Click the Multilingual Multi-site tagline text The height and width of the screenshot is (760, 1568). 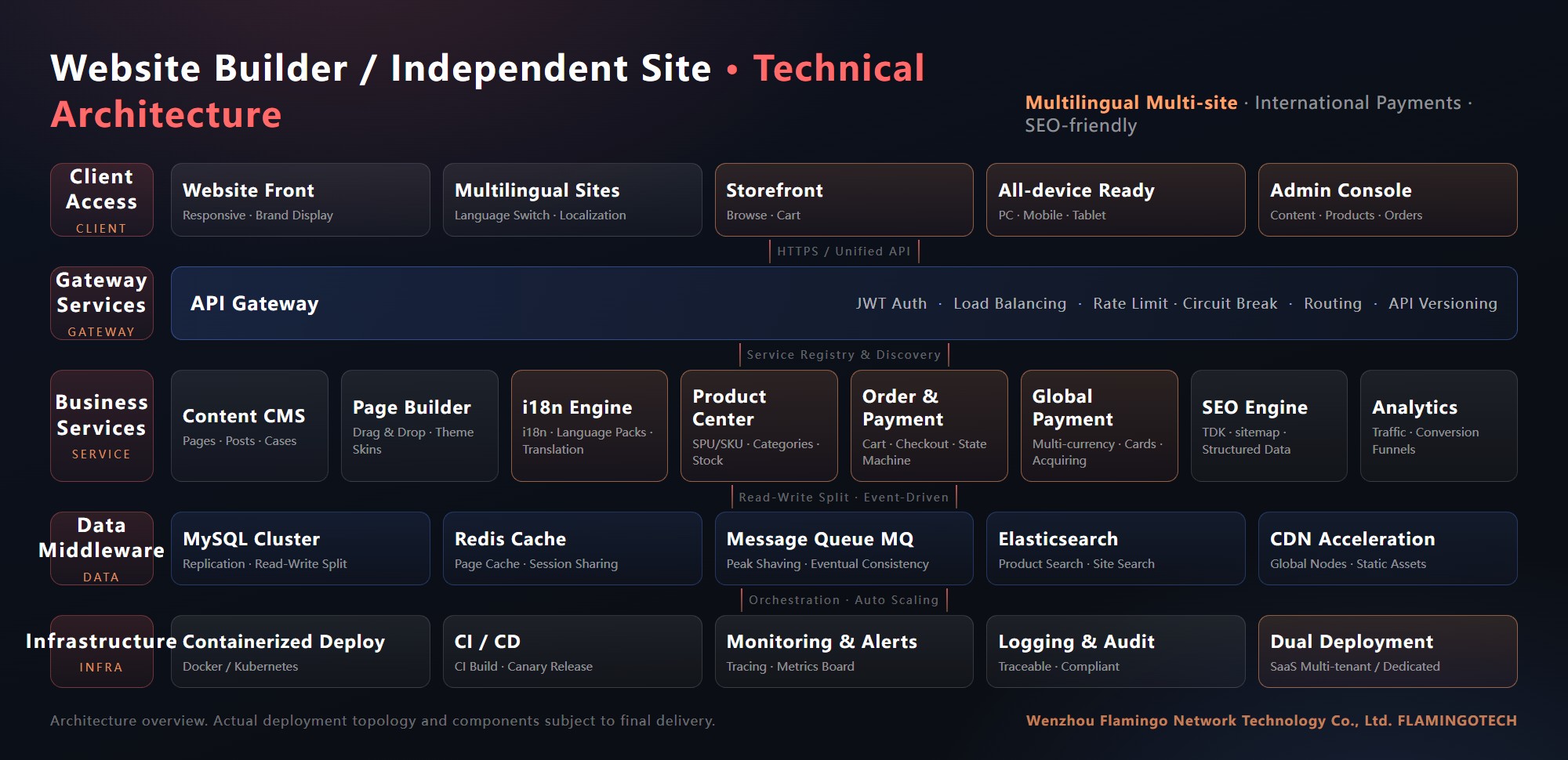(1131, 103)
